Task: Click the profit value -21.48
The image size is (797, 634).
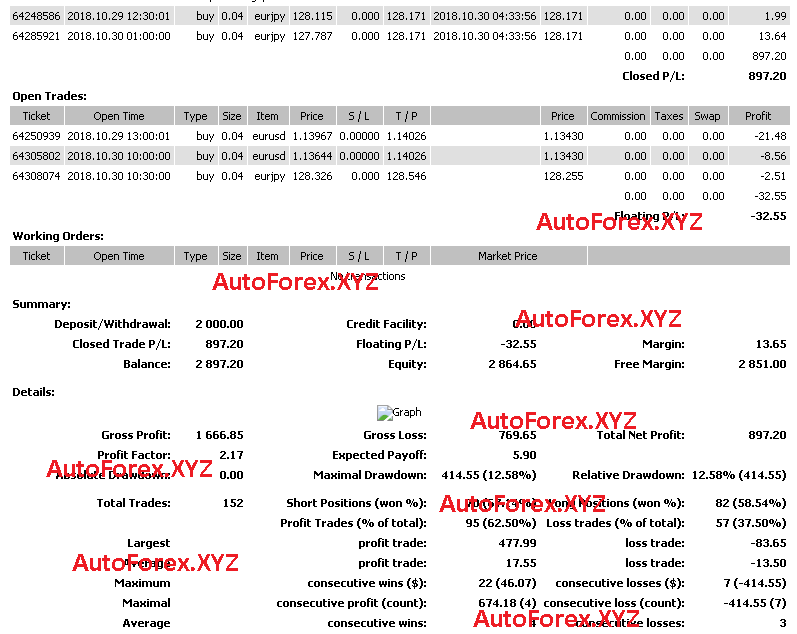Action: click(770, 136)
